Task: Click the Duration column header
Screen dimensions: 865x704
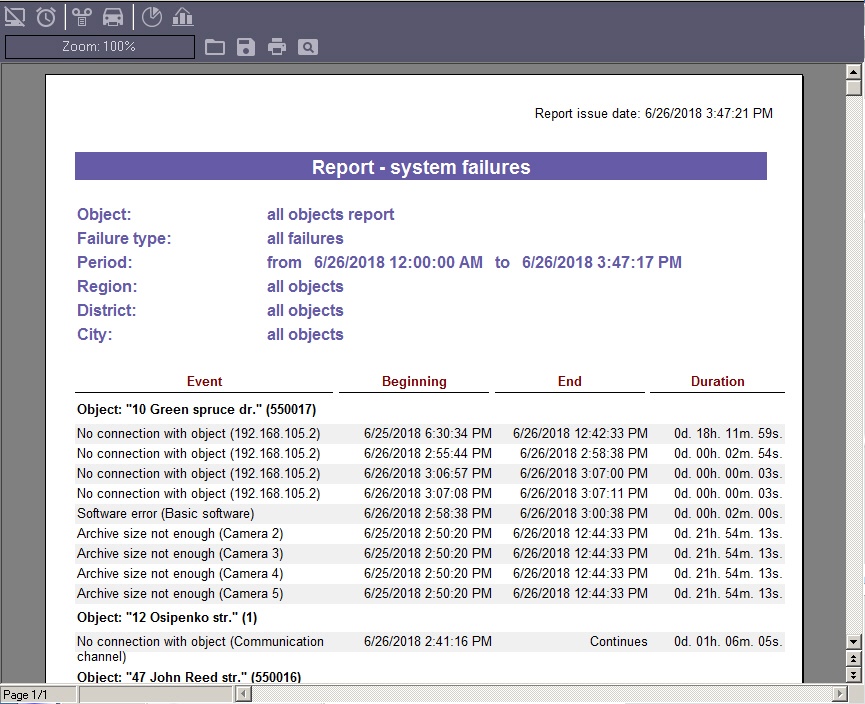Action: pyautogui.click(x=717, y=381)
